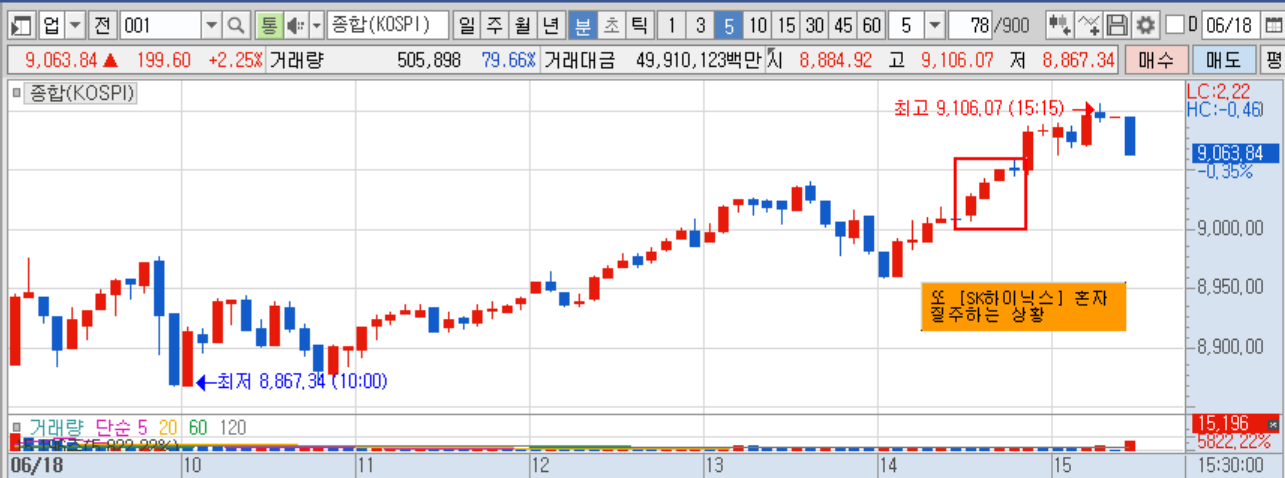Enable the D checkbox beside the date
This screenshot has width=1285, height=478.
click(x=1175, y=24)
